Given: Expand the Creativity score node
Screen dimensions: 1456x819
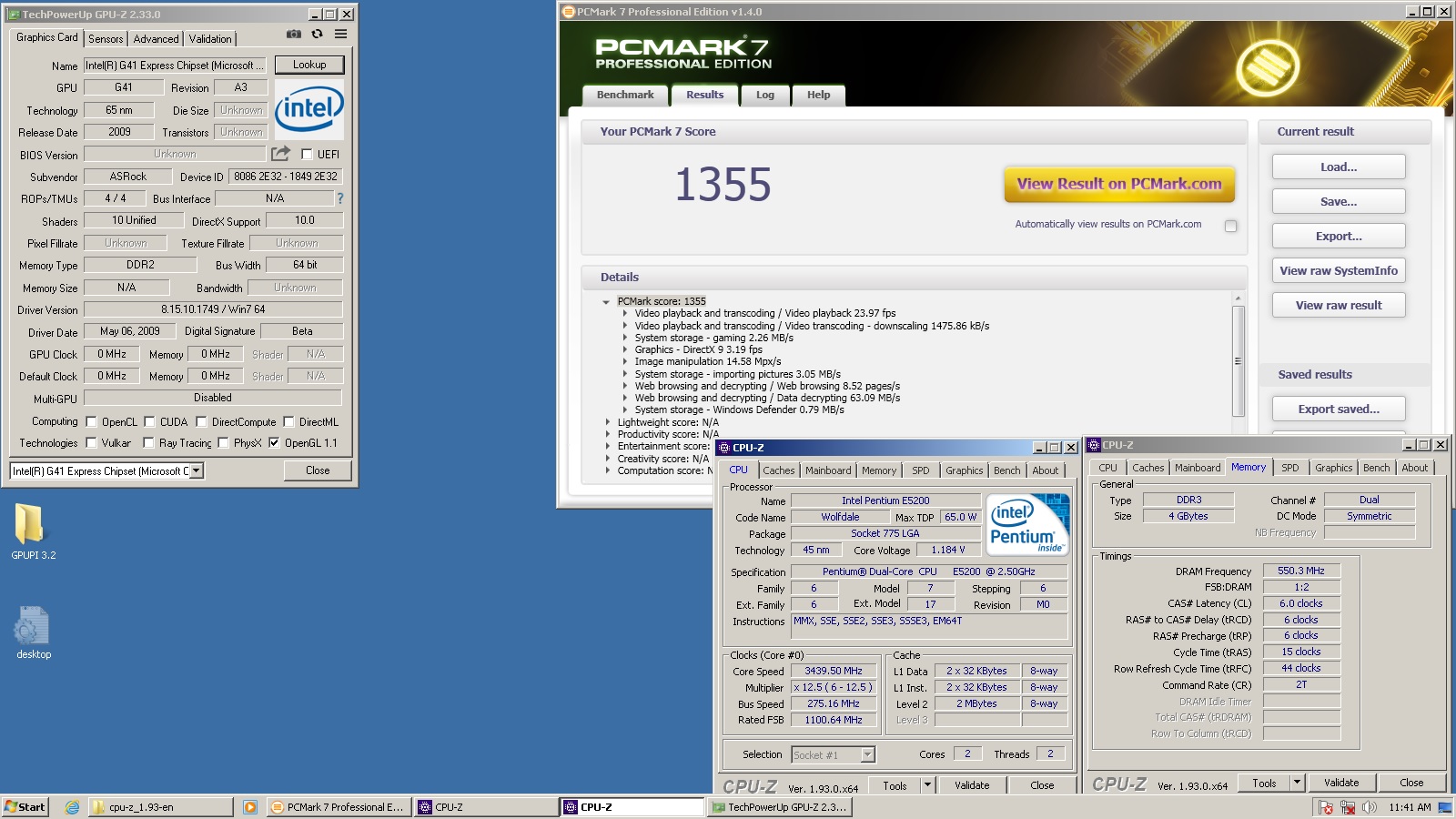Looking at the screenshot, I should pyautogui.click(x=608, y=459).
